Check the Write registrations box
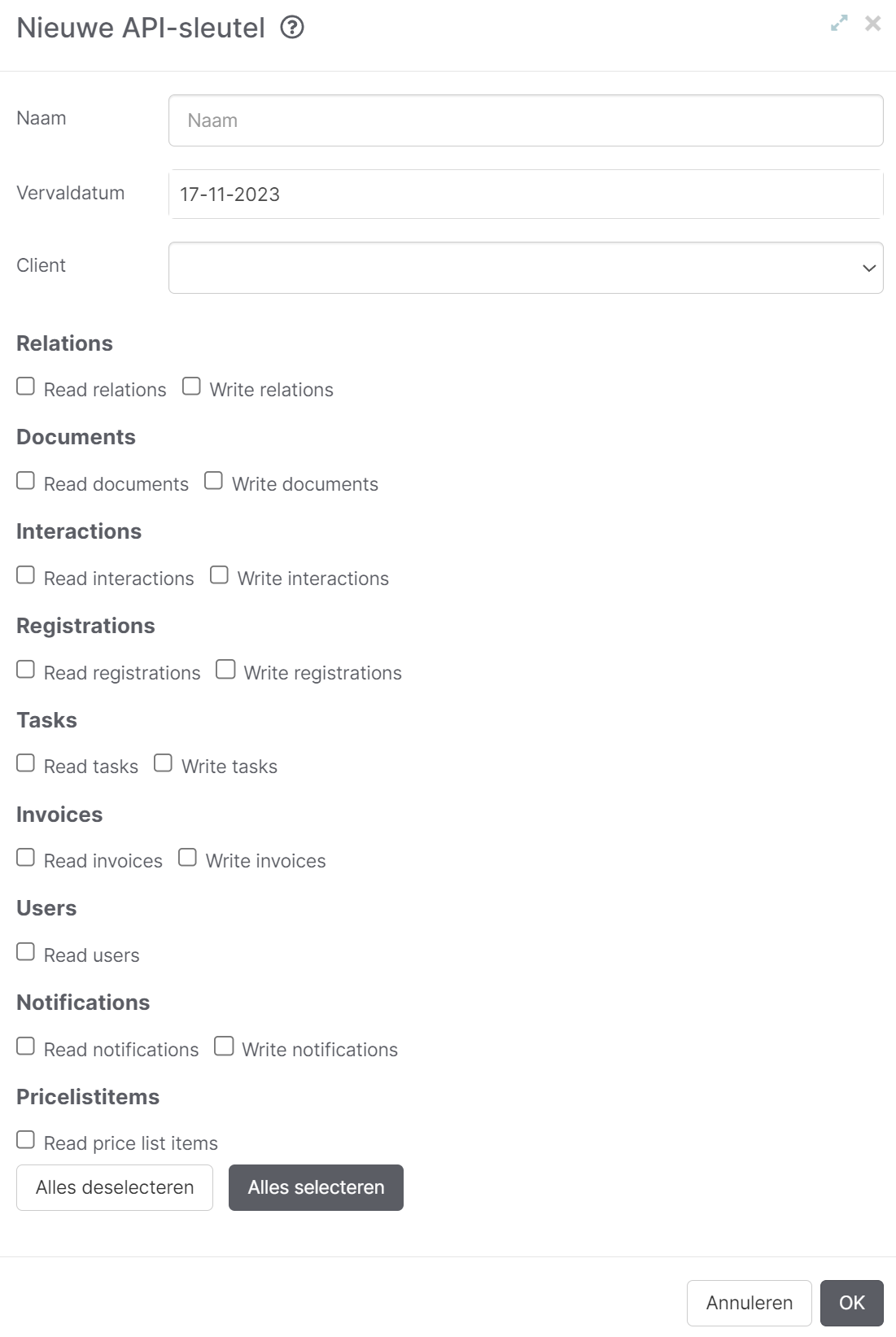 [x=225, y=670]
